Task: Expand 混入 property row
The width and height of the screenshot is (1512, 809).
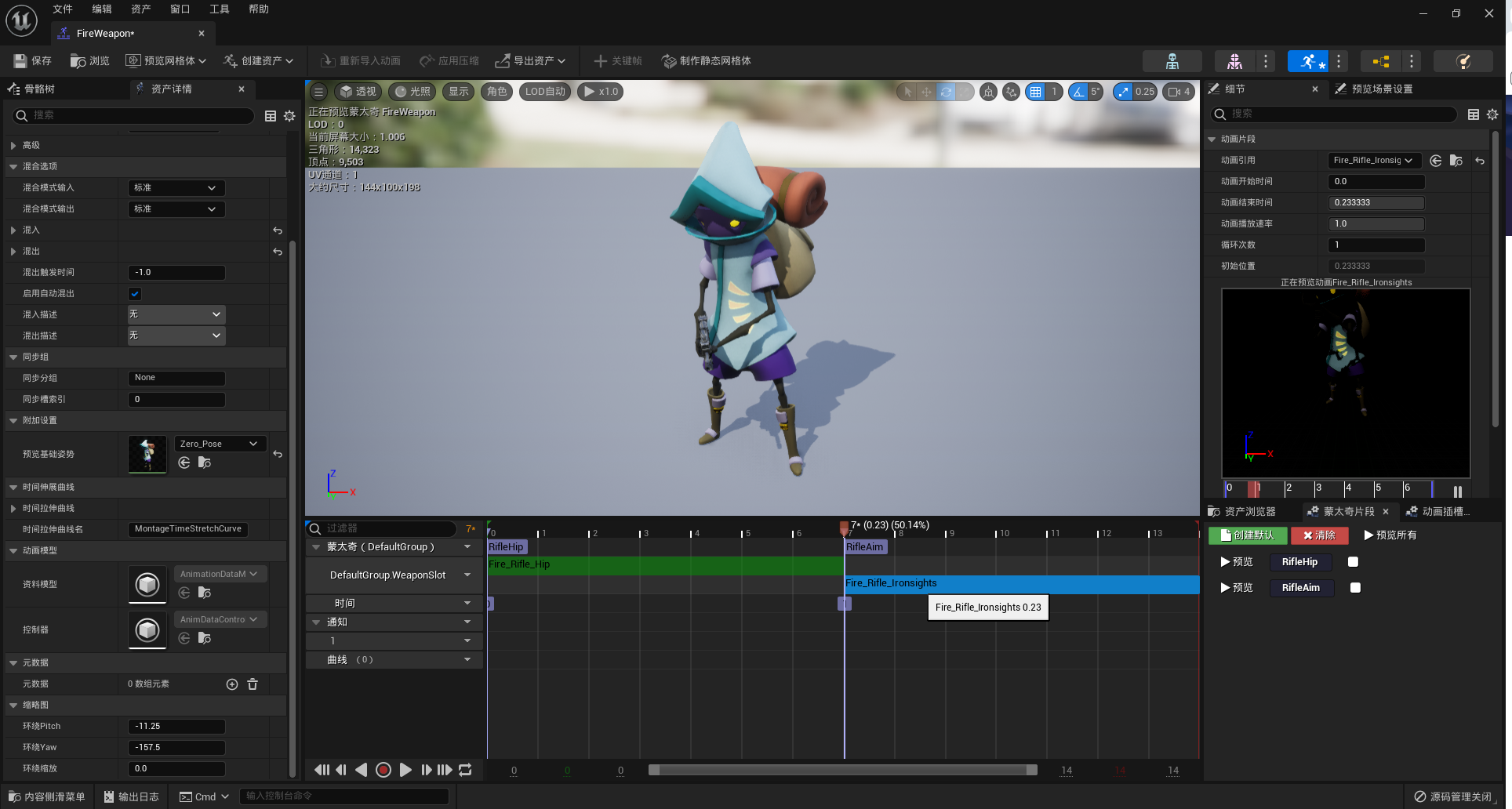Action: pos(13,230)
